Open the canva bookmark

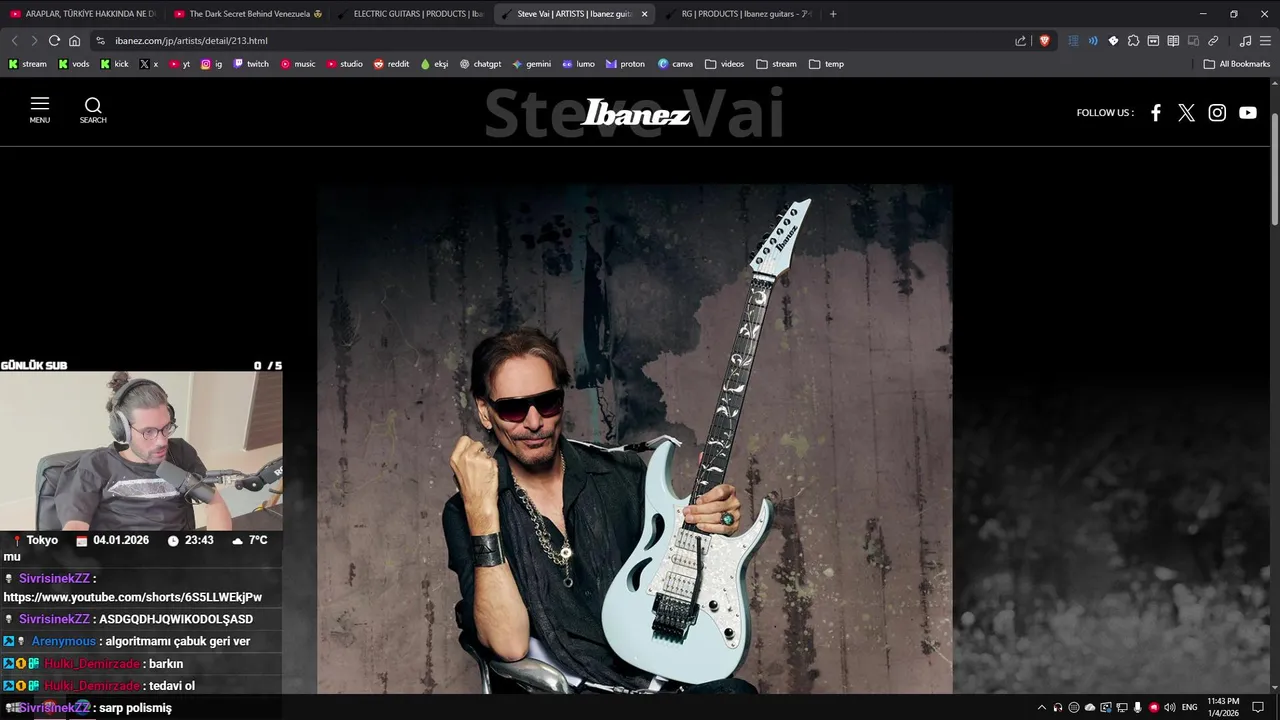tap(675, 64)
